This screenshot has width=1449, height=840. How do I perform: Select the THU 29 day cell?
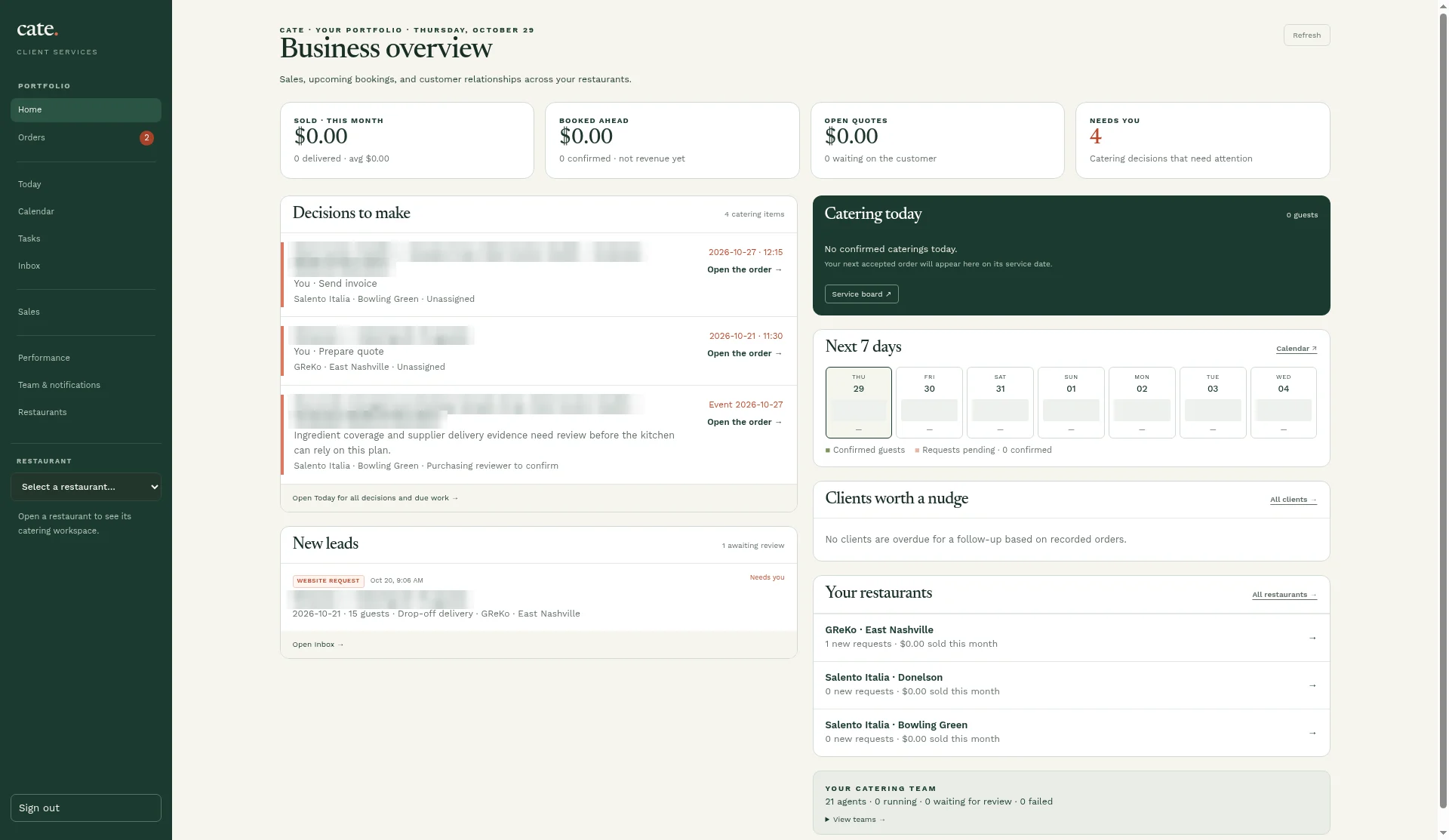click(x=858, y=402)
